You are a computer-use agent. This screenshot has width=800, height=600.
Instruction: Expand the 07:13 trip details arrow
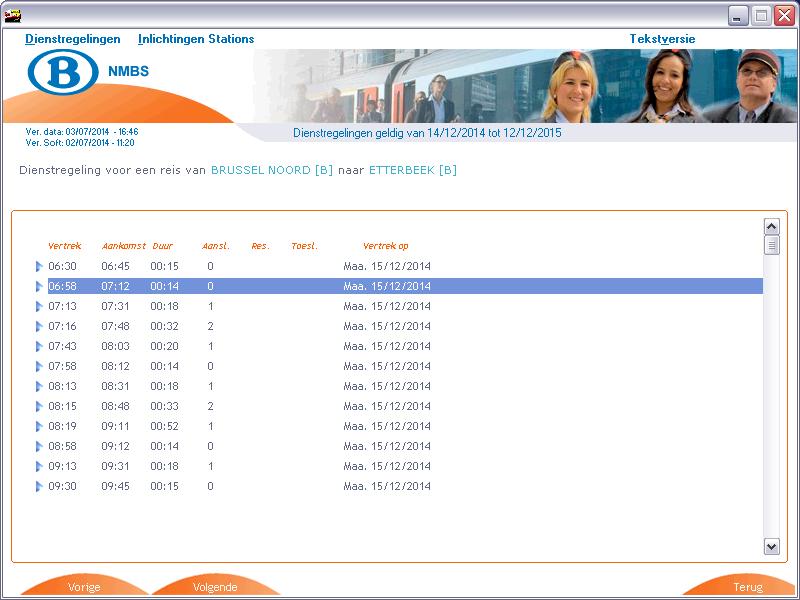[39, 307]
